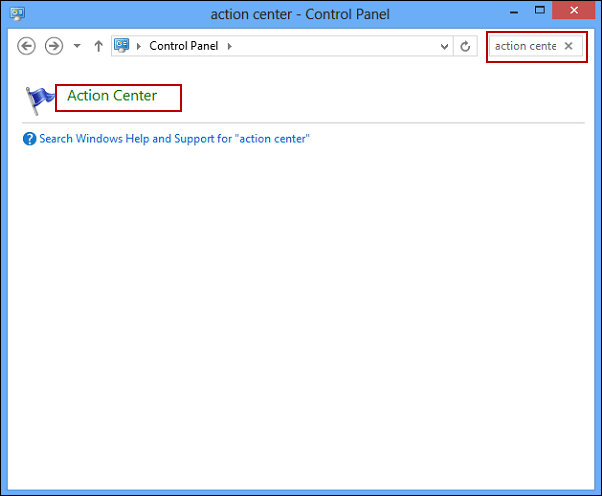The image size is (602, 496).
Task: Go back with the Back arrow button
Action: 26,46
